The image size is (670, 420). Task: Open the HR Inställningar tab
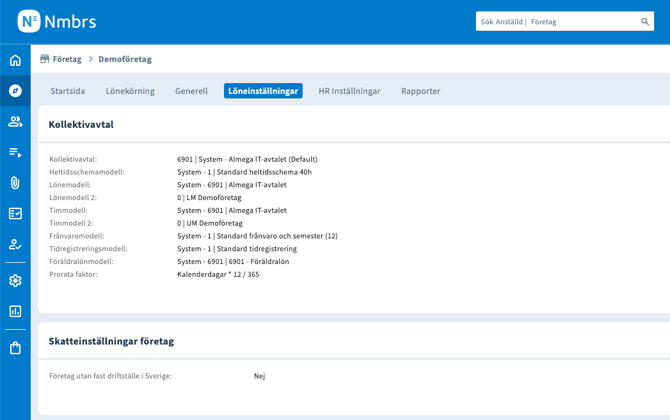(x=349, y=91)
